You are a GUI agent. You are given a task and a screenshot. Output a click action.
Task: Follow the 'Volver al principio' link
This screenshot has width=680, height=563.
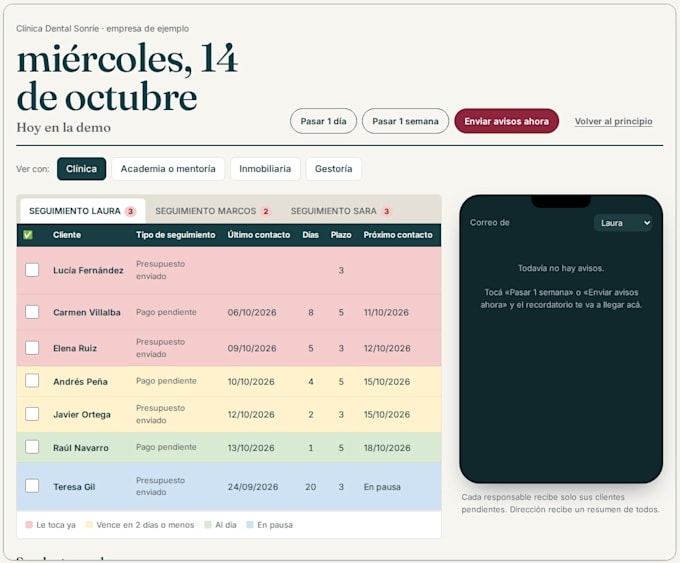(614, 121)
